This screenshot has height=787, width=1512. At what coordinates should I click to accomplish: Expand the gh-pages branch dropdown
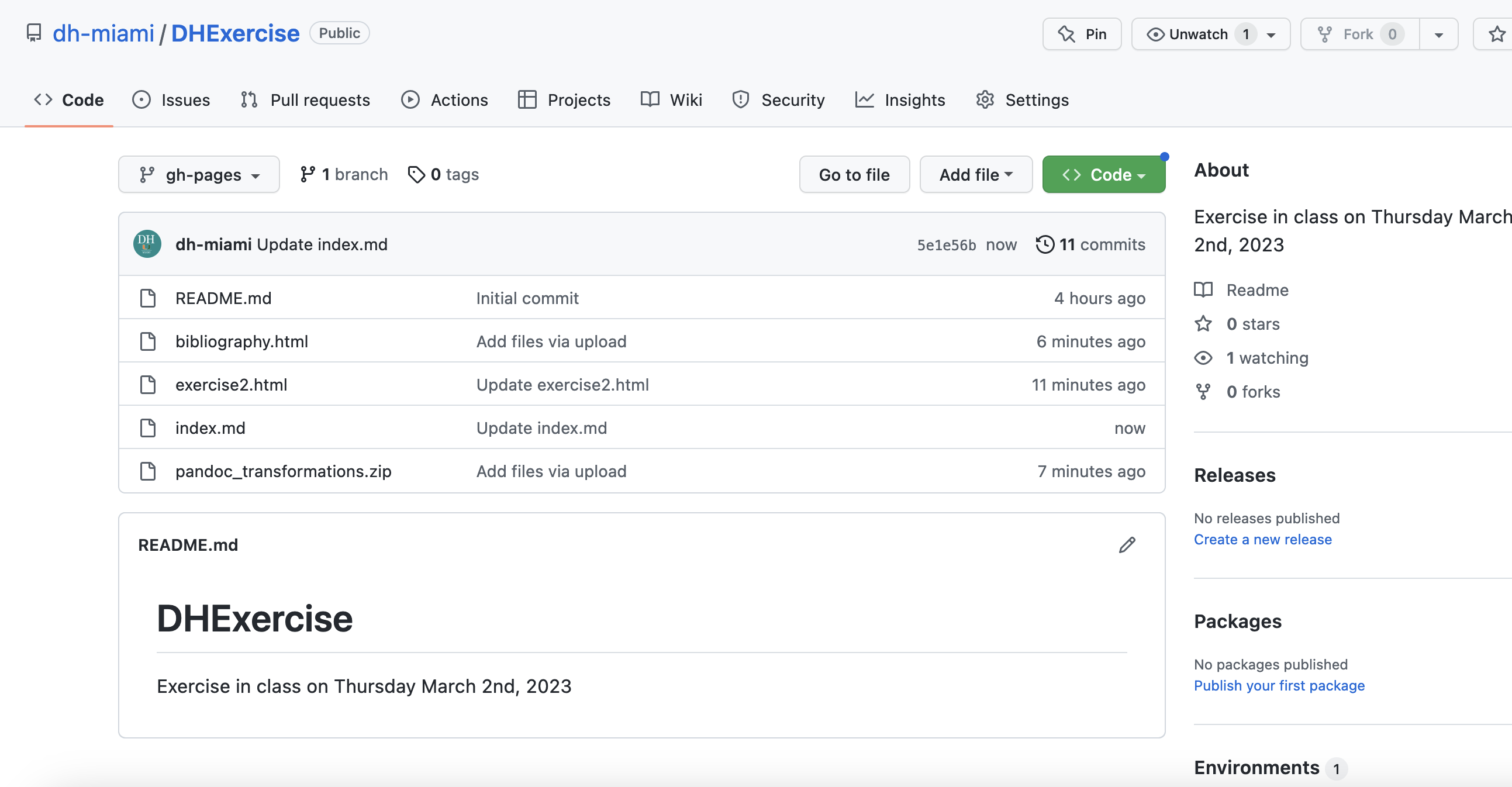(199, 174)
